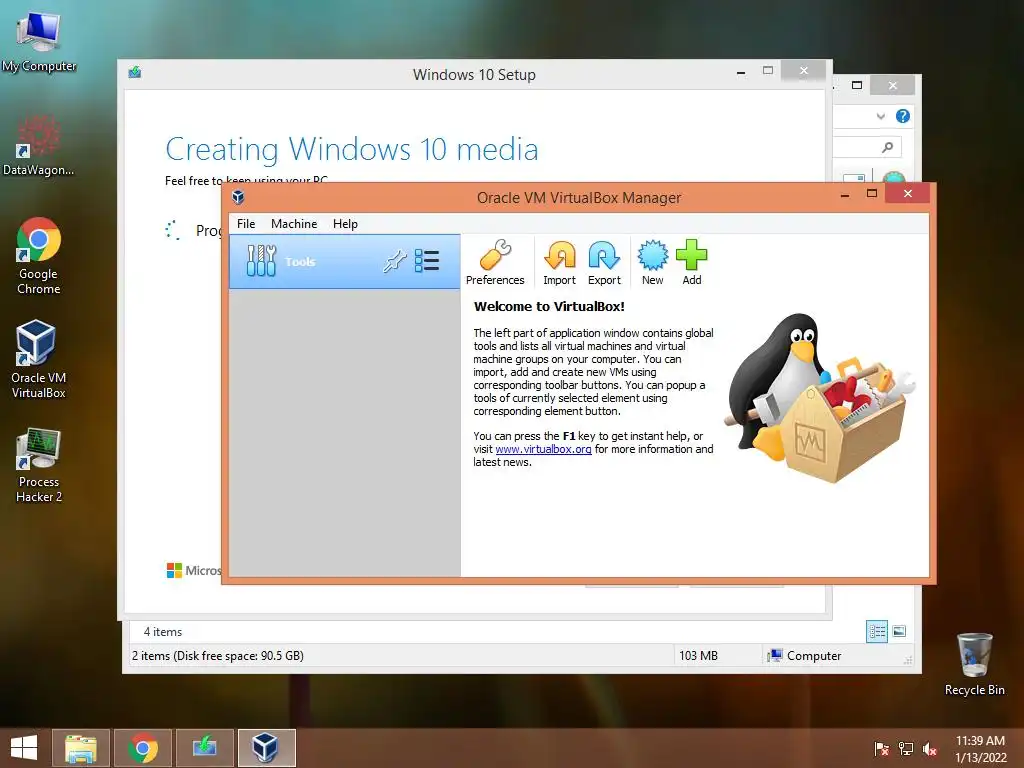Open My Computer desktop icon
Screen dimensions: 1024x768
tap(39, 40)
